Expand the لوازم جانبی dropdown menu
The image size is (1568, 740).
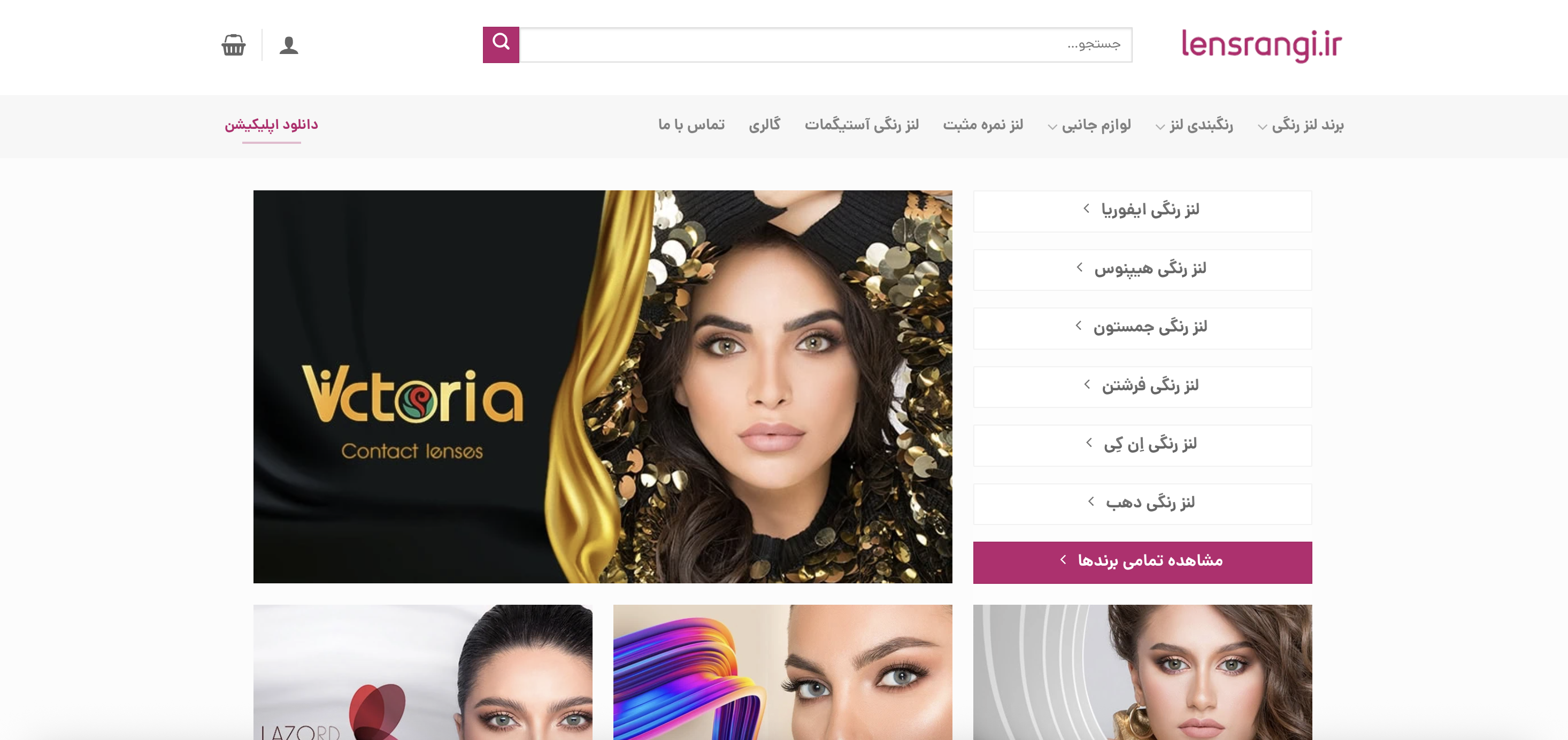pyautogui.click(x=1089, y=125)
